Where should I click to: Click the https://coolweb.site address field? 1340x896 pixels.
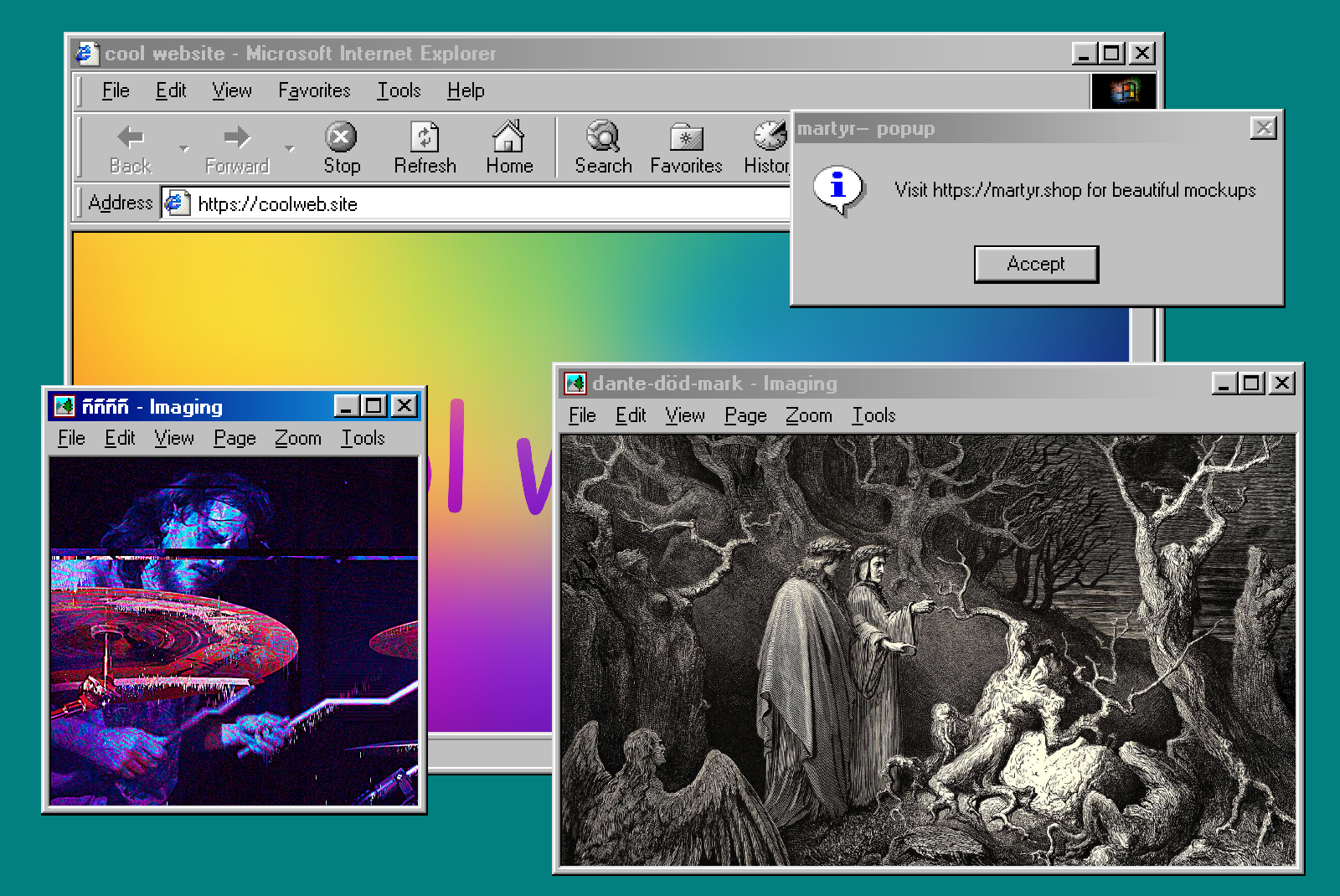(477, 203)
